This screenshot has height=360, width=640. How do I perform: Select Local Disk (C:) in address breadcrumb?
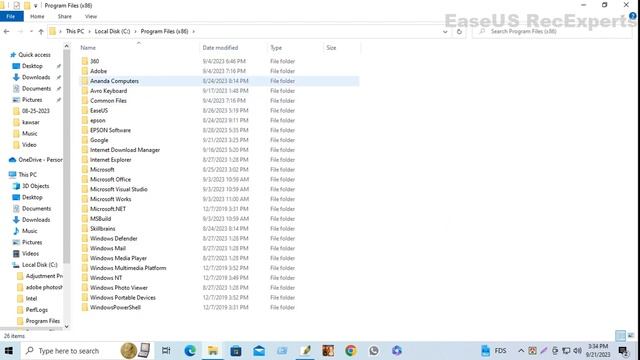coord(112,31)
